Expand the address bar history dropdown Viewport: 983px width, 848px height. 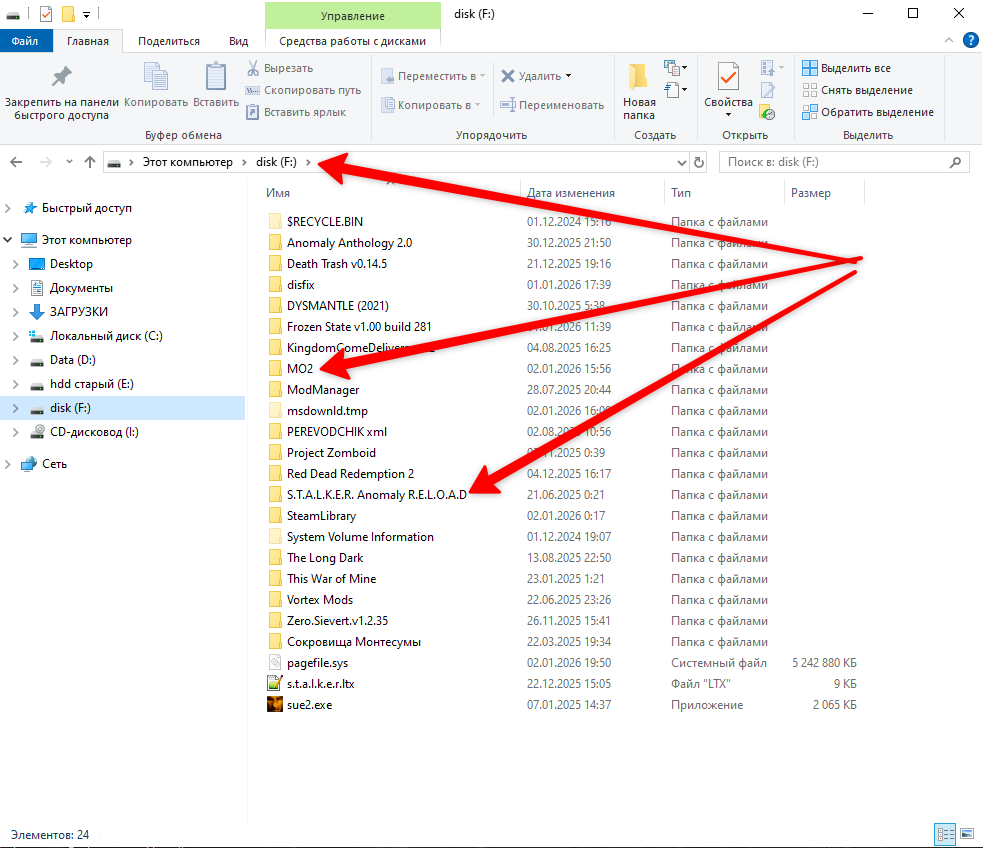coord(681,162)
